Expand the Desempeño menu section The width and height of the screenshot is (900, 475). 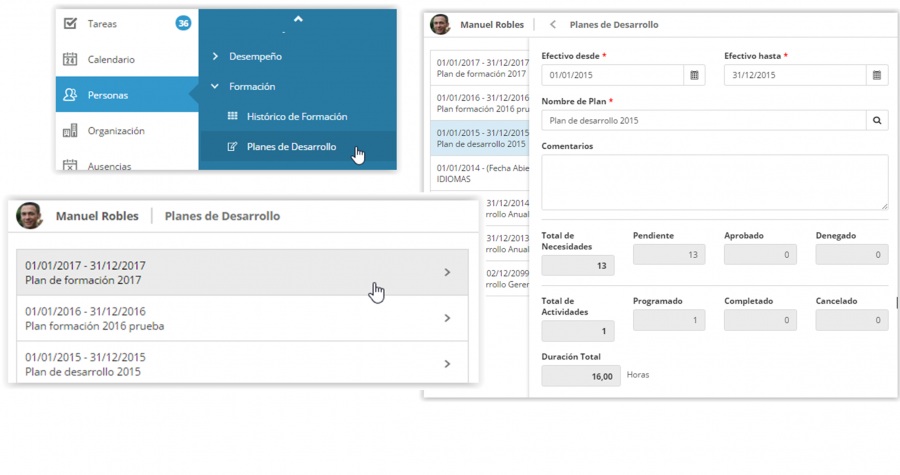coord(215,57)
